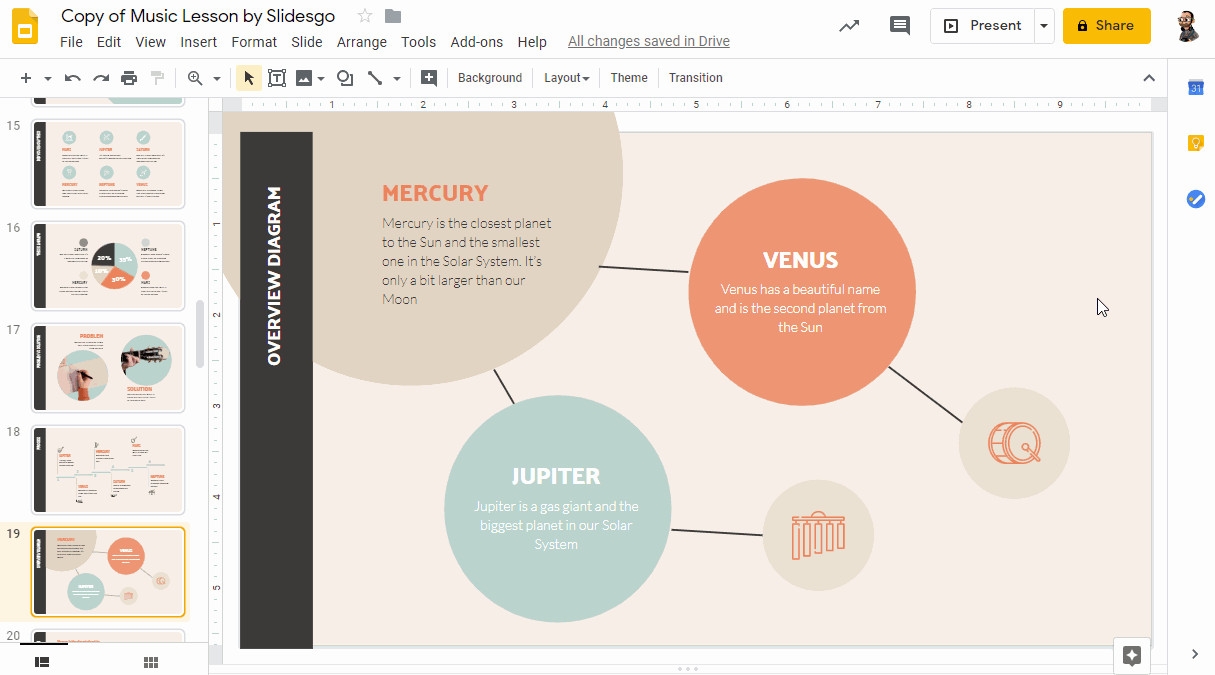Open the File menu

coord(71,42)
